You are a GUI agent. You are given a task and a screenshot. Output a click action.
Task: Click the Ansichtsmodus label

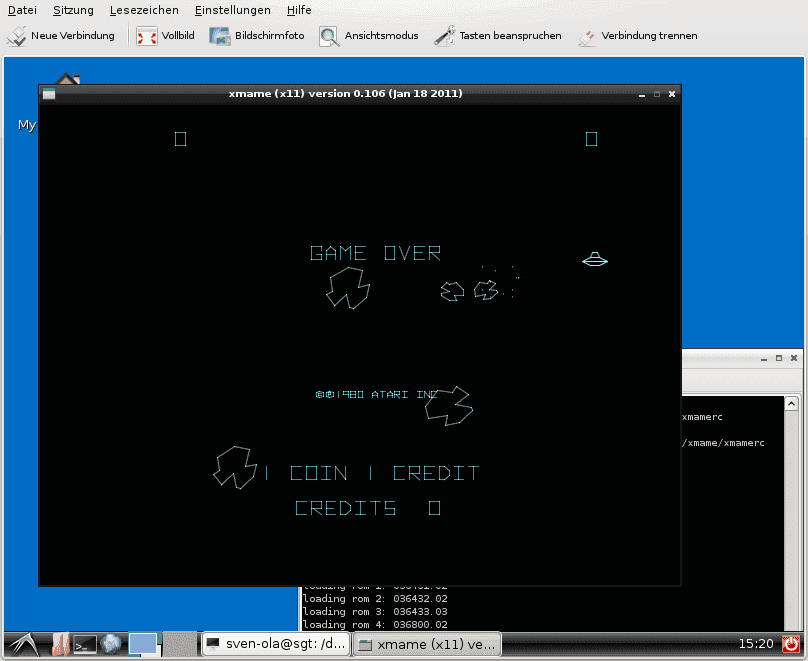(381, 36)
